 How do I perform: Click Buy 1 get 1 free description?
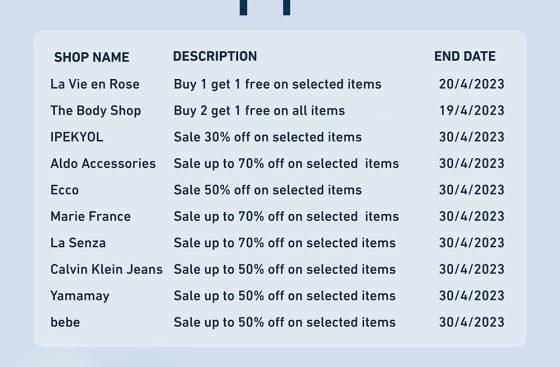coord(278,85)
